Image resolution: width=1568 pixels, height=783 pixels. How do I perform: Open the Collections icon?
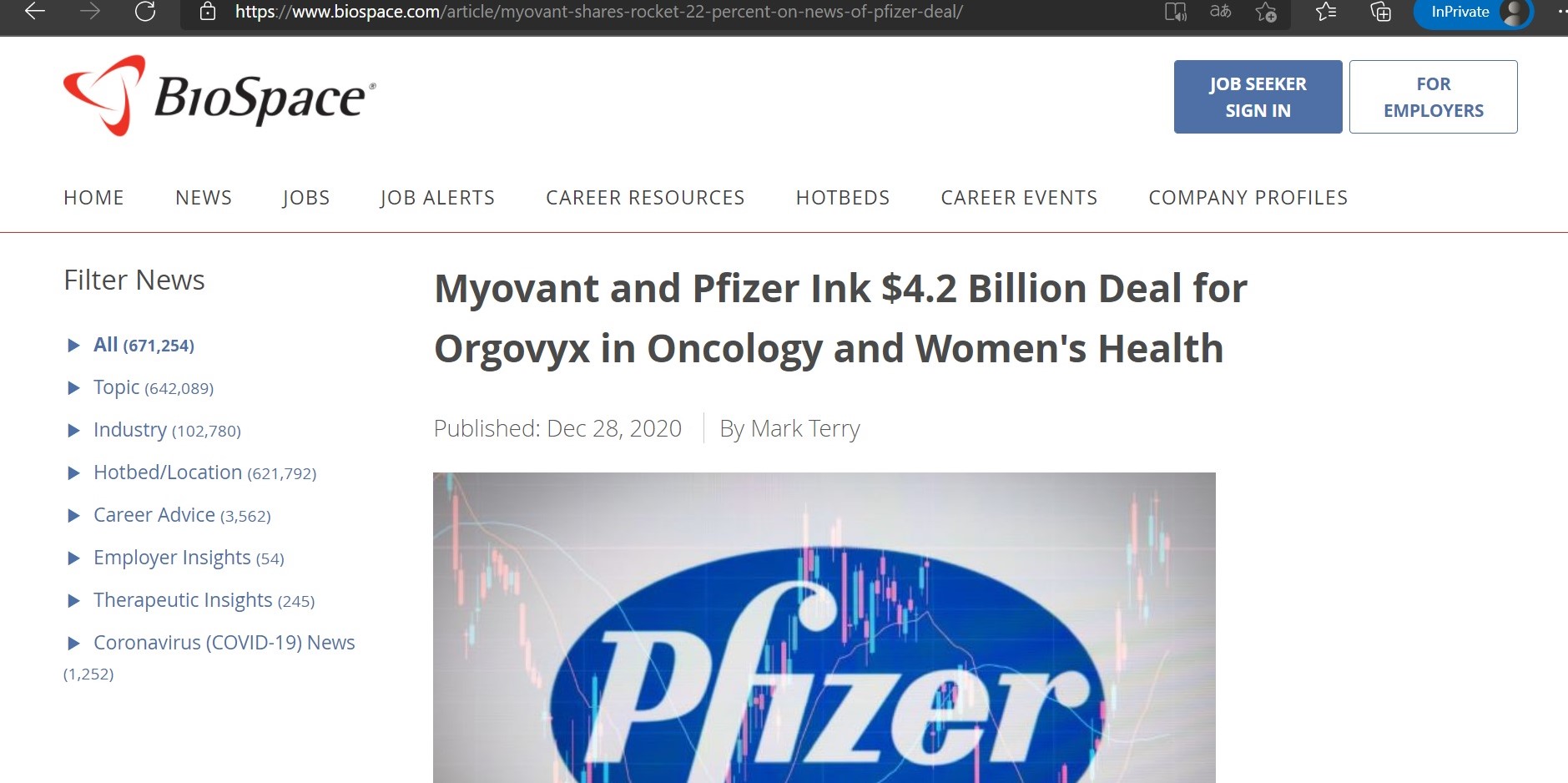1381,12
